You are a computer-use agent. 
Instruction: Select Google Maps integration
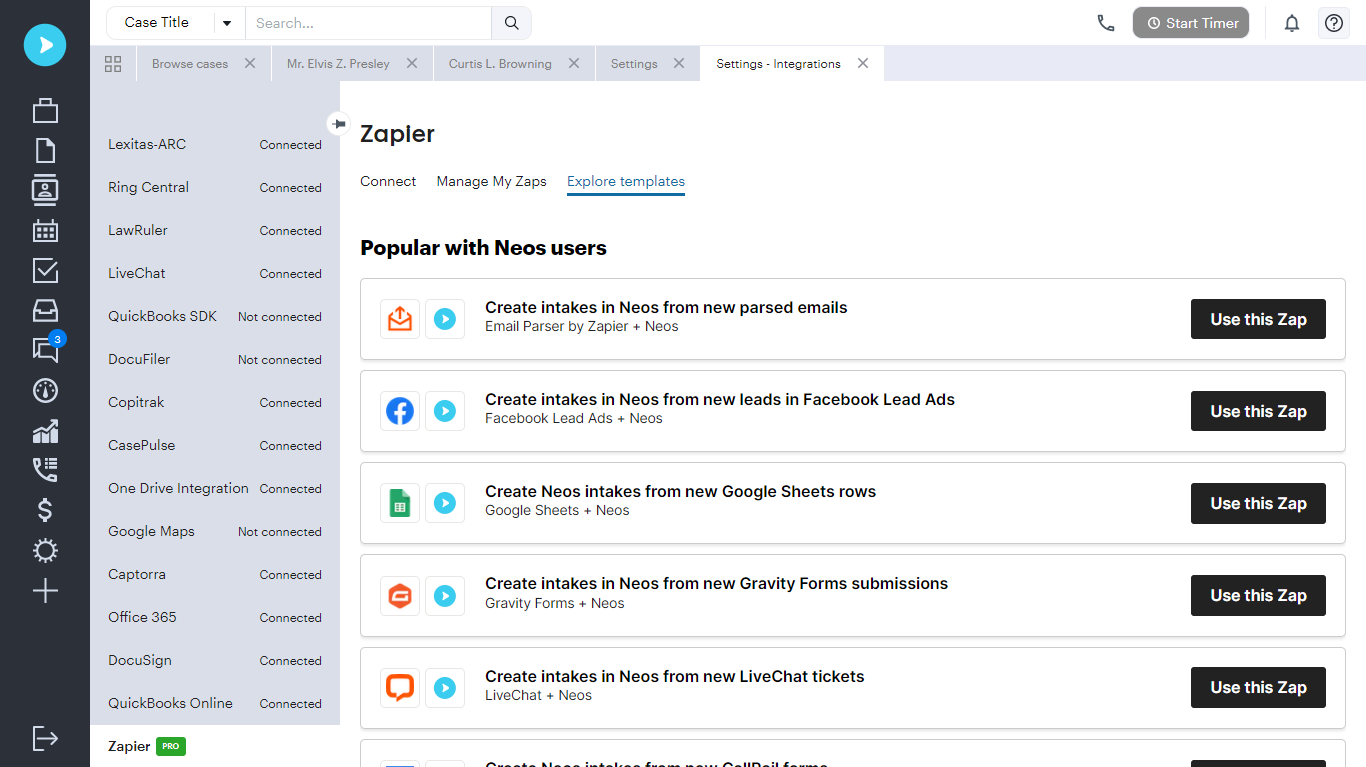215,531
